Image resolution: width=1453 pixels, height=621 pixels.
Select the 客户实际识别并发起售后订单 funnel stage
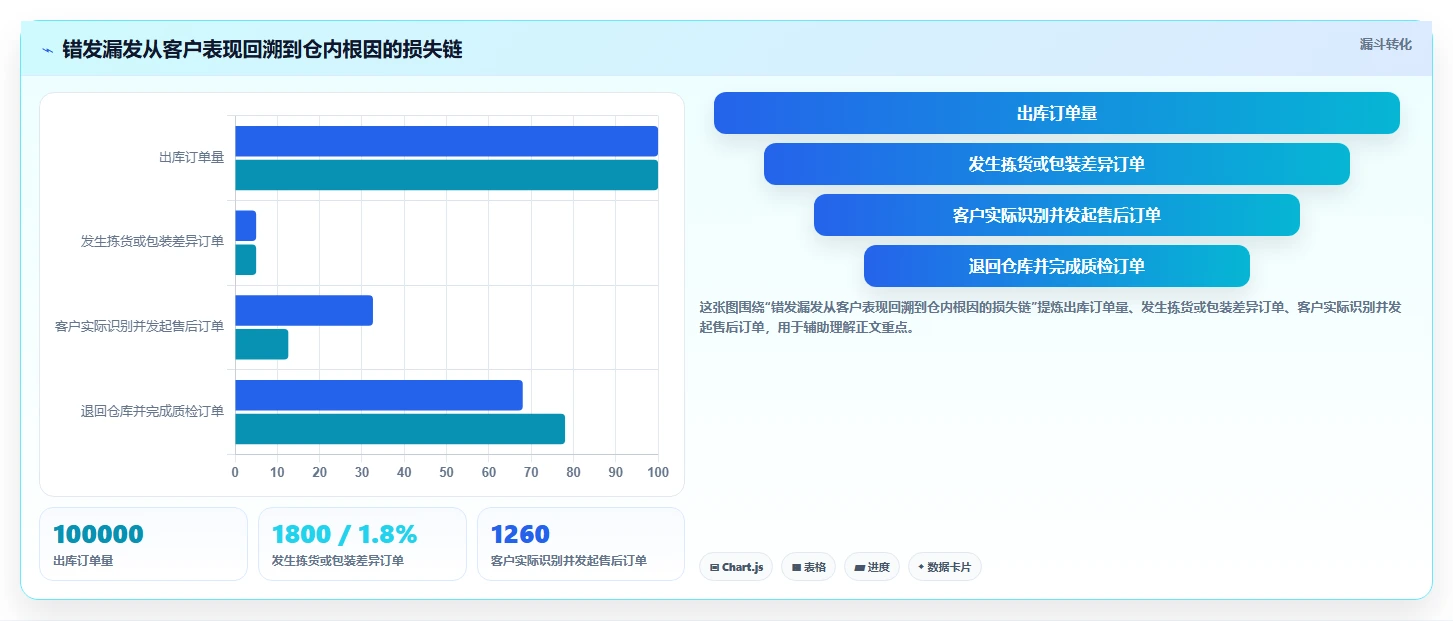coord(1056,215)
